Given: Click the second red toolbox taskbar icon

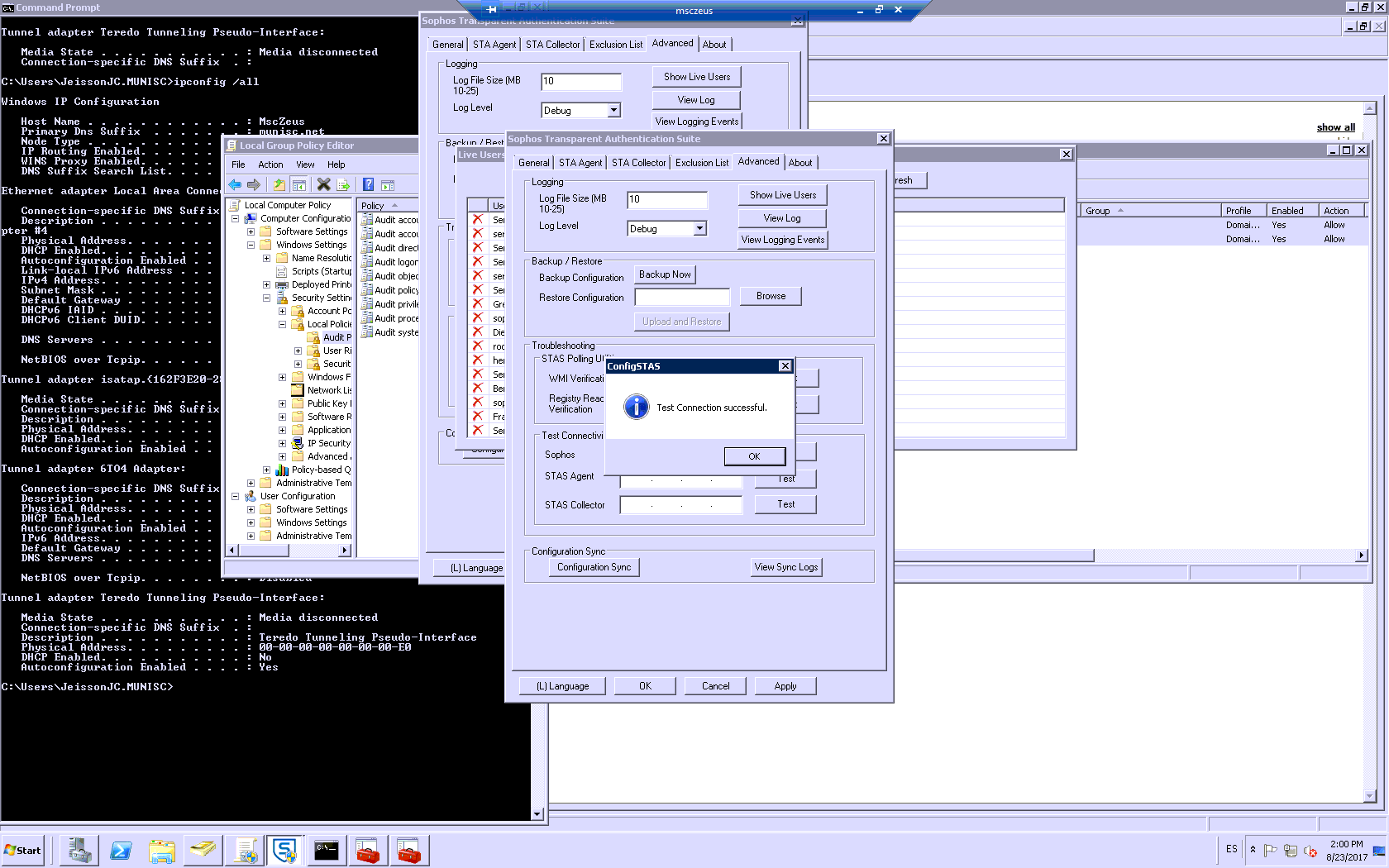Looking at the screenshot, I should (409, 850).
